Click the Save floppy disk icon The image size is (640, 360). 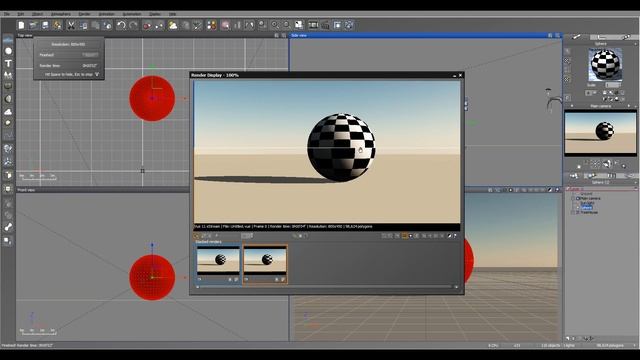[x=45, y=25]
